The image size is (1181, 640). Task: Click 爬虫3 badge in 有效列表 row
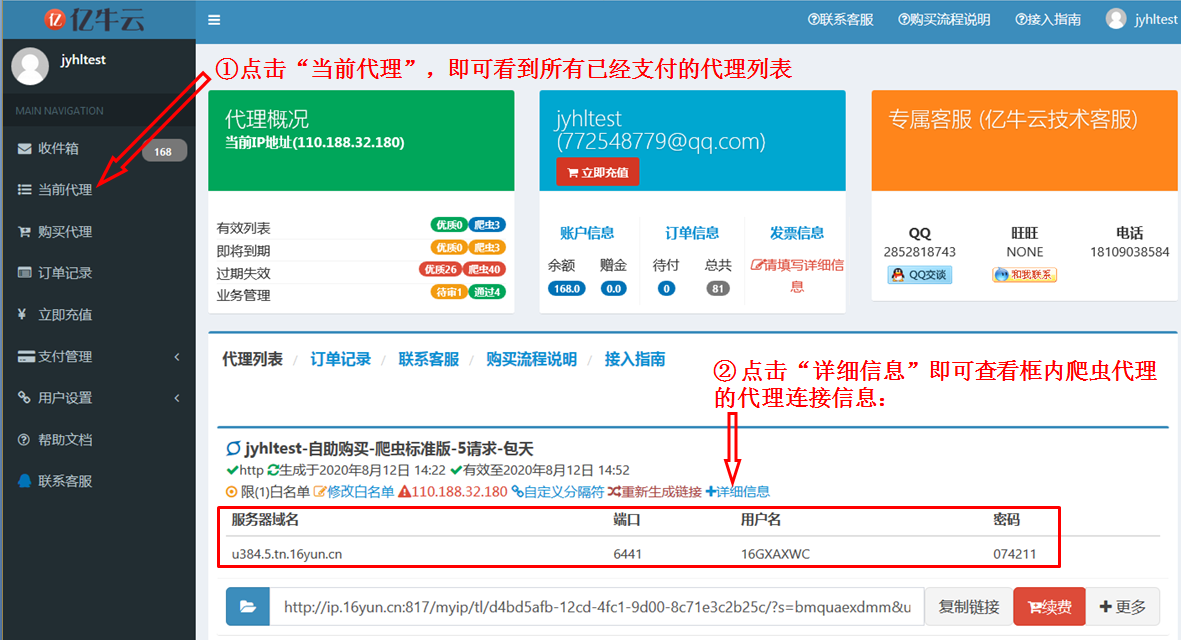pyautogui.click(x=487, y=224)
